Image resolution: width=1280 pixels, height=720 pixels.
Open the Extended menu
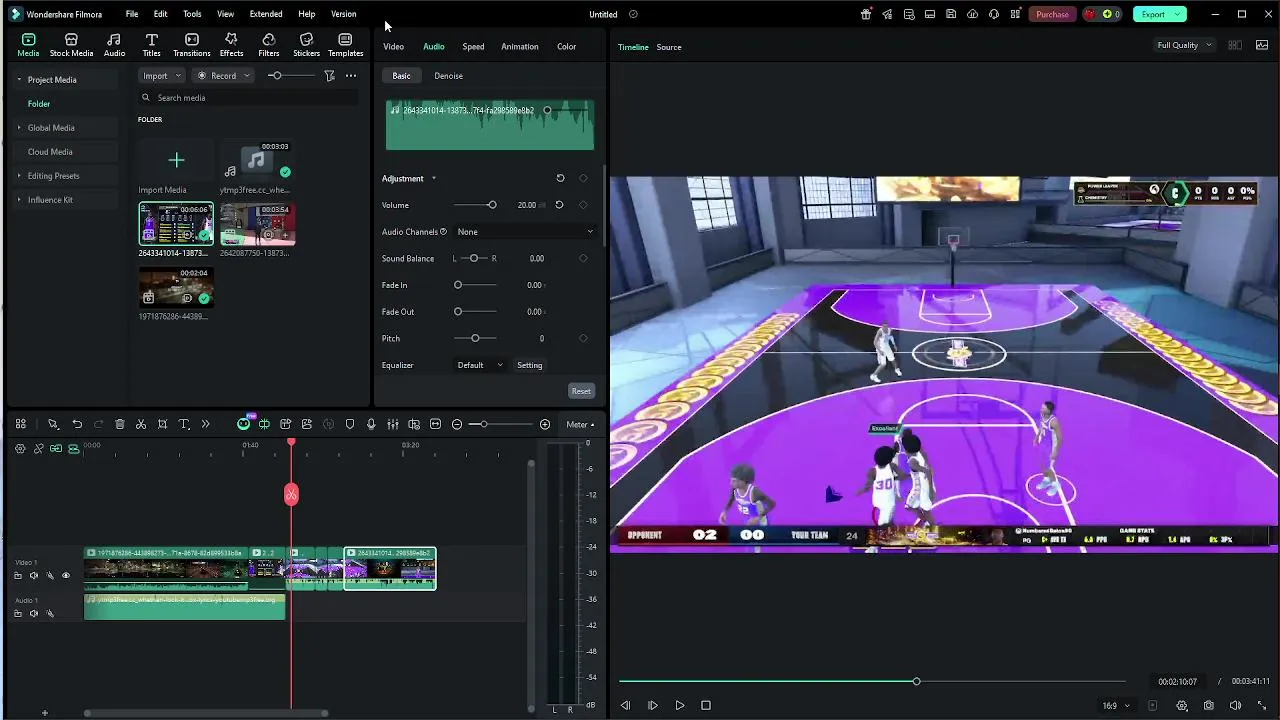coord(266,14)
